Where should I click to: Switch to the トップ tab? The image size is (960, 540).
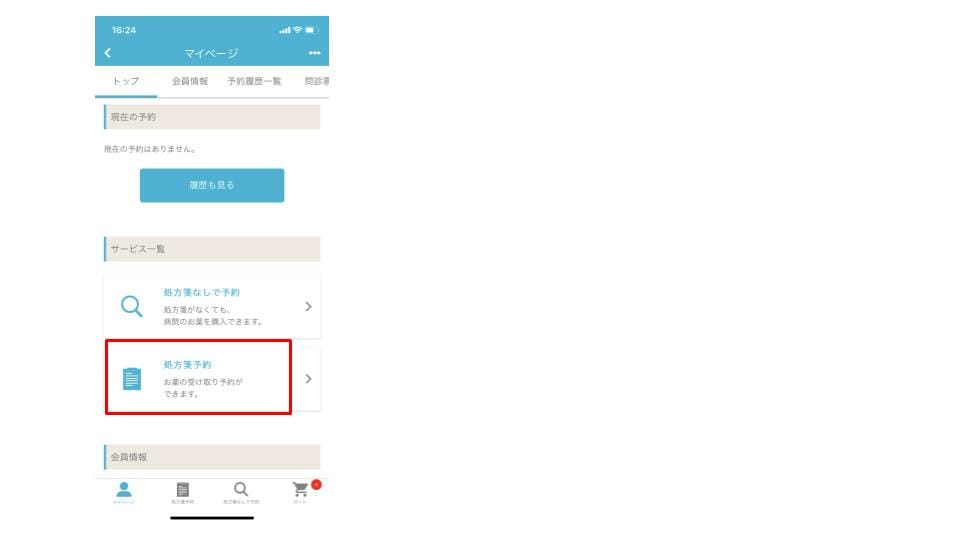[x=126, y=81]
